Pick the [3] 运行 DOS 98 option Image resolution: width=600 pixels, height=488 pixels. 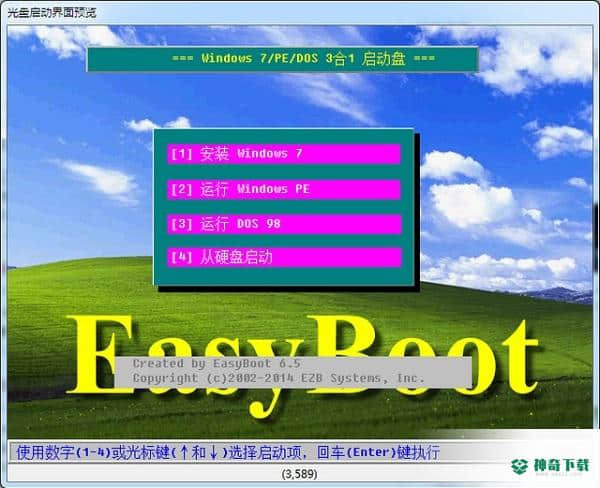[x=284, y=224]
